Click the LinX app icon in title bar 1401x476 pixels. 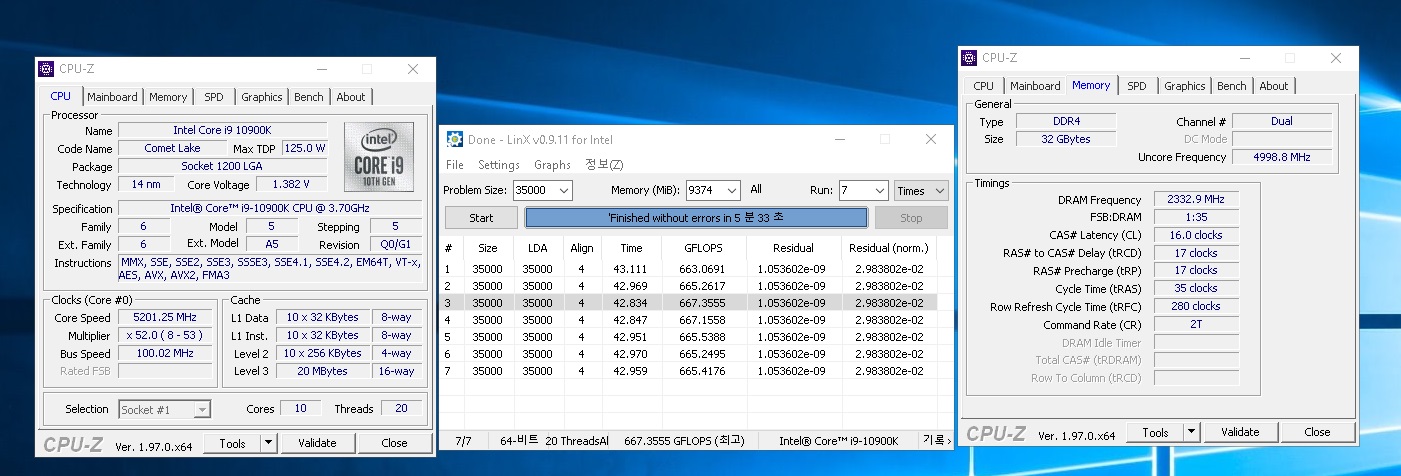[x=455, y=139]
